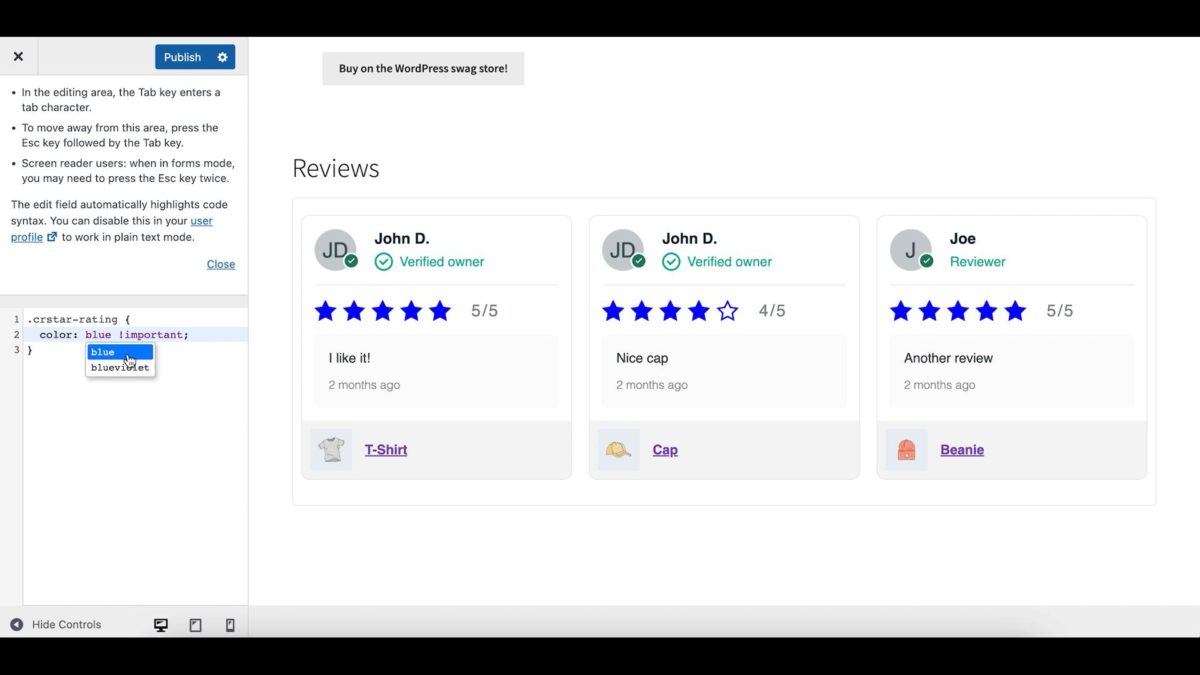Open the Cap product link
This screenshot has height=675, width=1200.
coord(664,449)
